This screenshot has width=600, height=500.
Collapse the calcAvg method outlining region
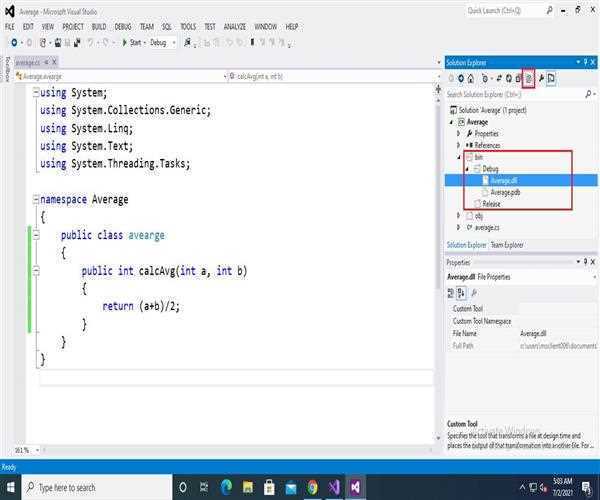(x=34, y=271)
